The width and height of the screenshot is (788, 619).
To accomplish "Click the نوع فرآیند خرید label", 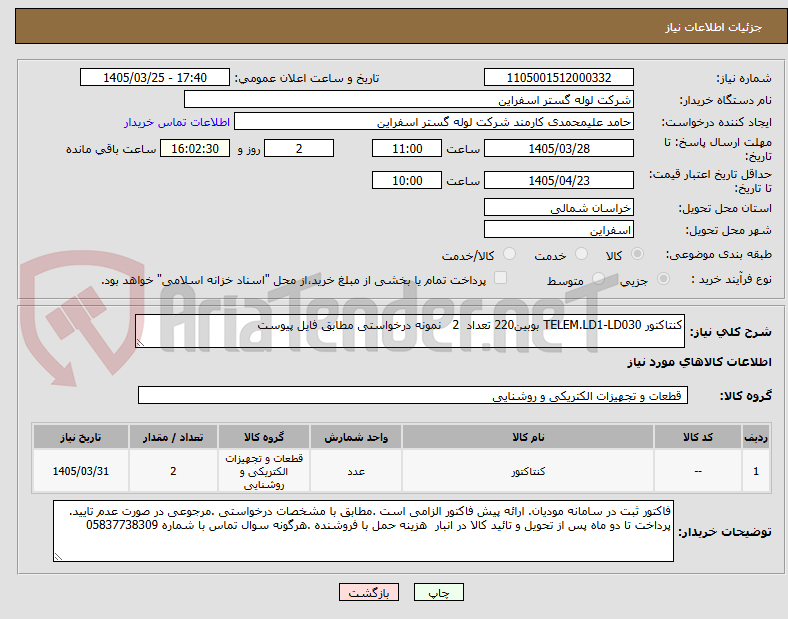I will (731, 279).
